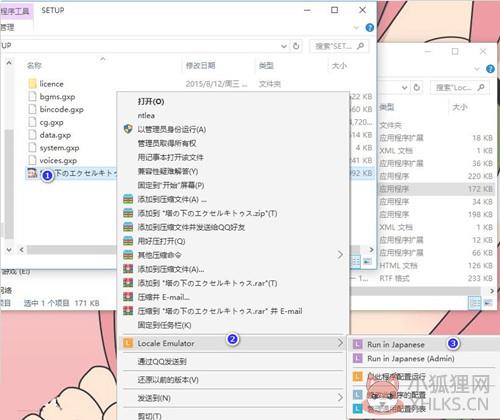Sort by 类型 column in SETUP window

click(266, 66)
